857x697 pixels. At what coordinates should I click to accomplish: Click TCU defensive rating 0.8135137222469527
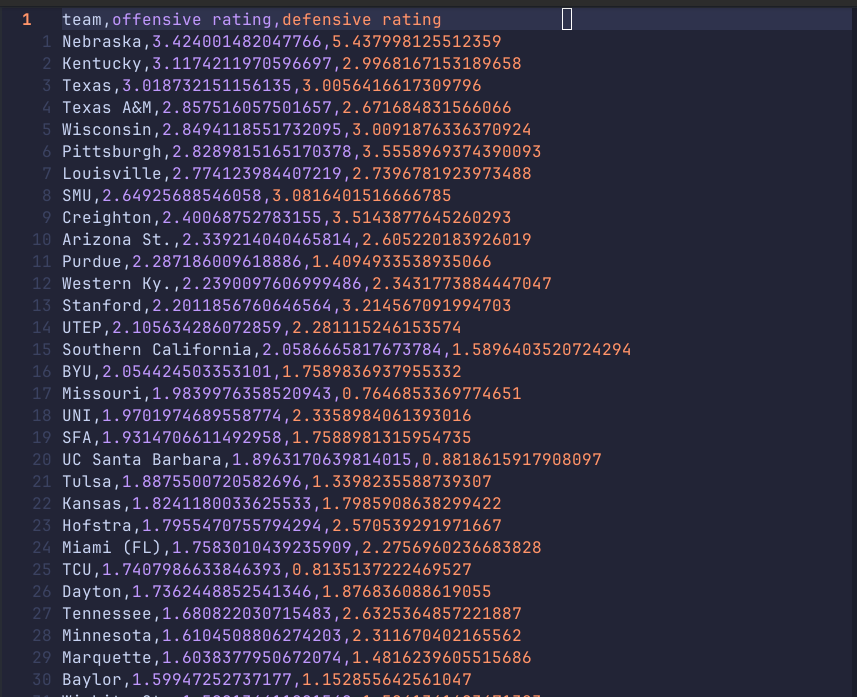(381, 570)
